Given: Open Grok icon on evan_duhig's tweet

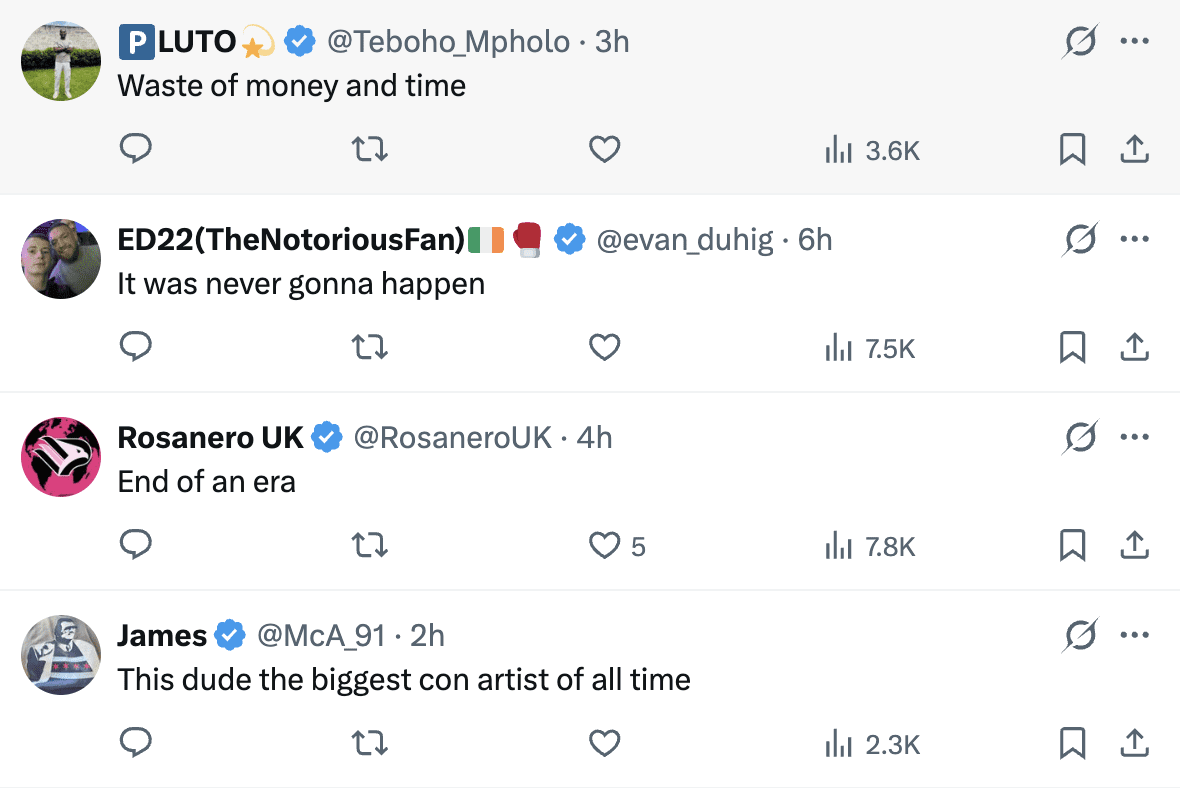Looking at the screenshot, I should point(1080,240).
